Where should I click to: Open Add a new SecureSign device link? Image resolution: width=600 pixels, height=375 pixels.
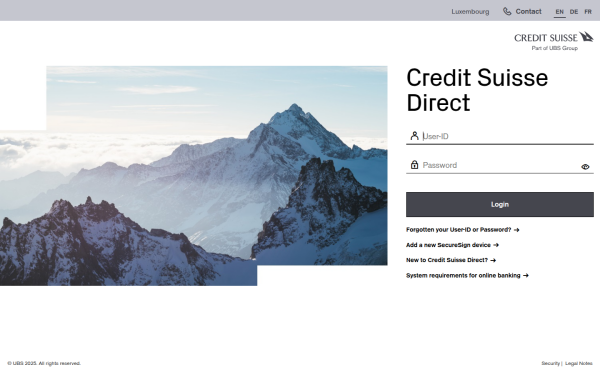point(452,245)
